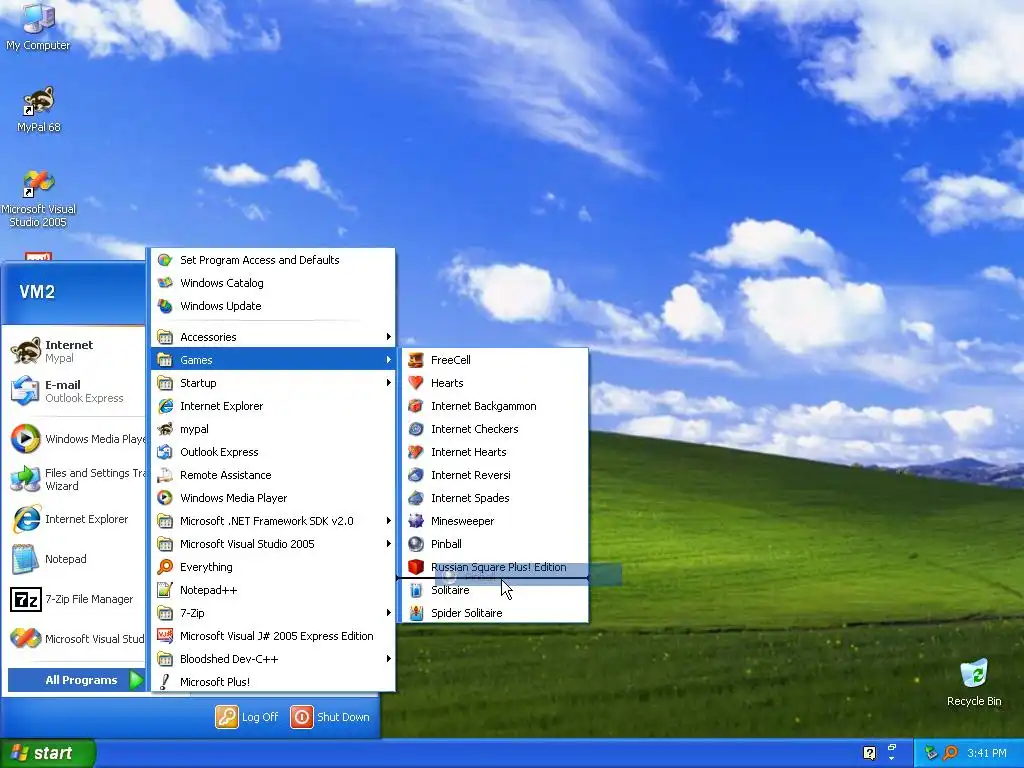The height and width of the screenshot is (768, 1024).
Task: Choose Remote Assistance menu entry
Action: [x=273, y=475]
